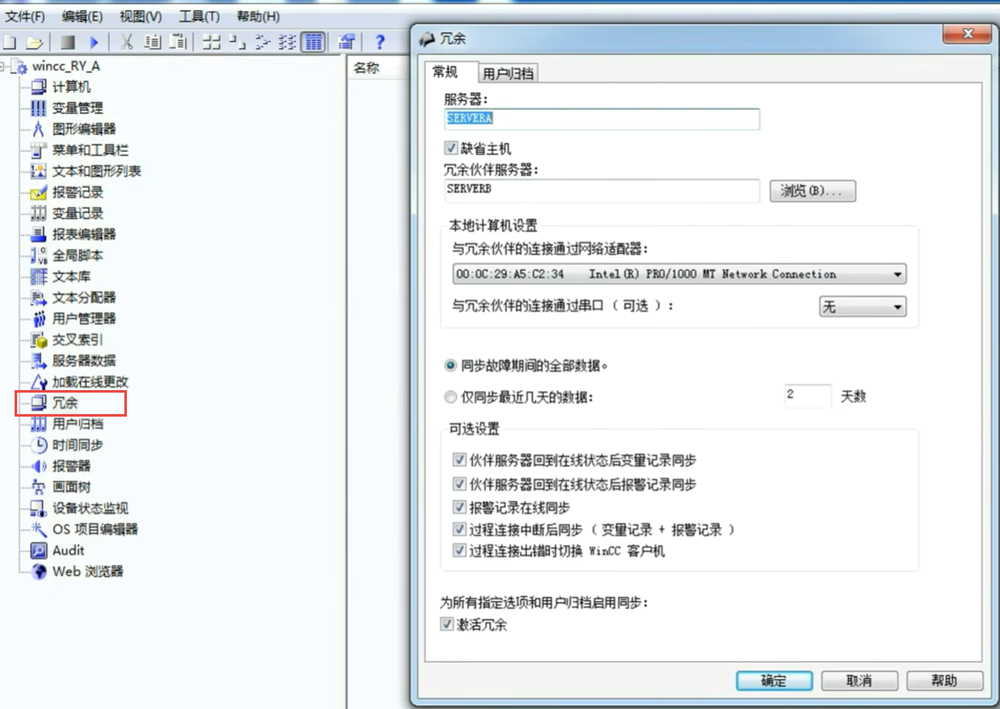Click the Deactivate runtime stop icon

67,42
